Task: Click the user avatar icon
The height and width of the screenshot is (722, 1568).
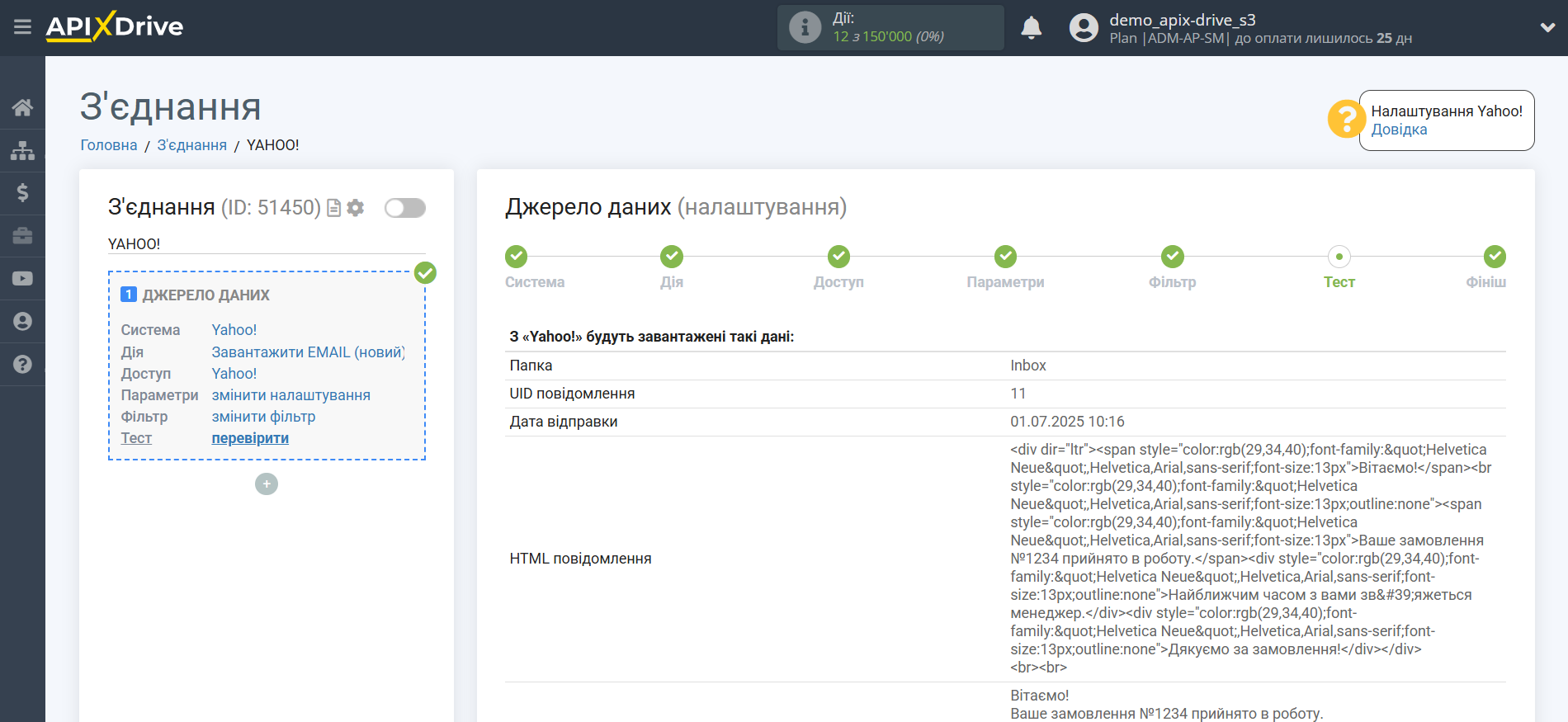Action: point(1084,27)
